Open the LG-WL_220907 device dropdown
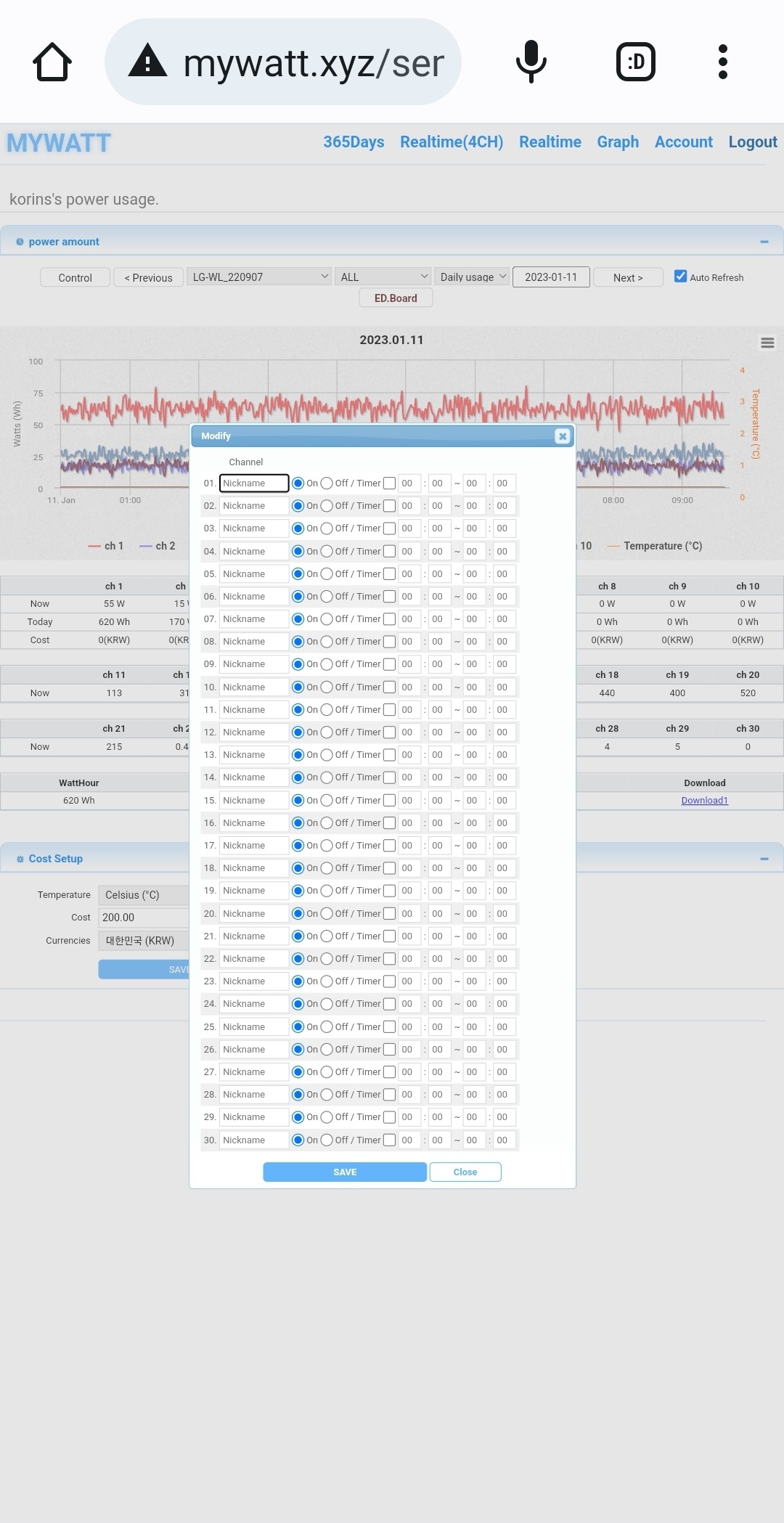Viewport: 784px width, 1523px height. [x=259, y=277]
